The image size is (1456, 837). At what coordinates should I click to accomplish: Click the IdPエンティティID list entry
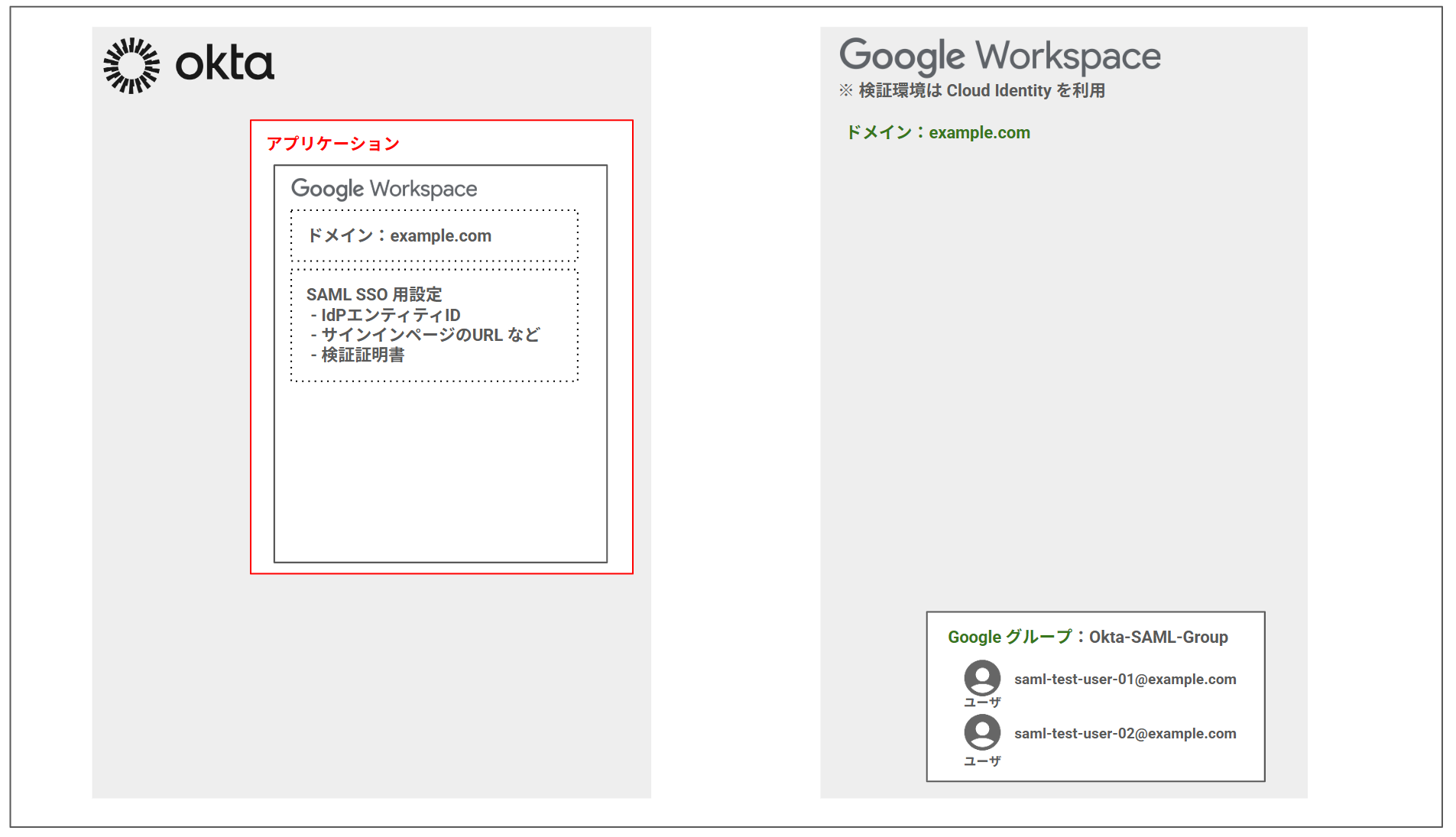point(386,314)
